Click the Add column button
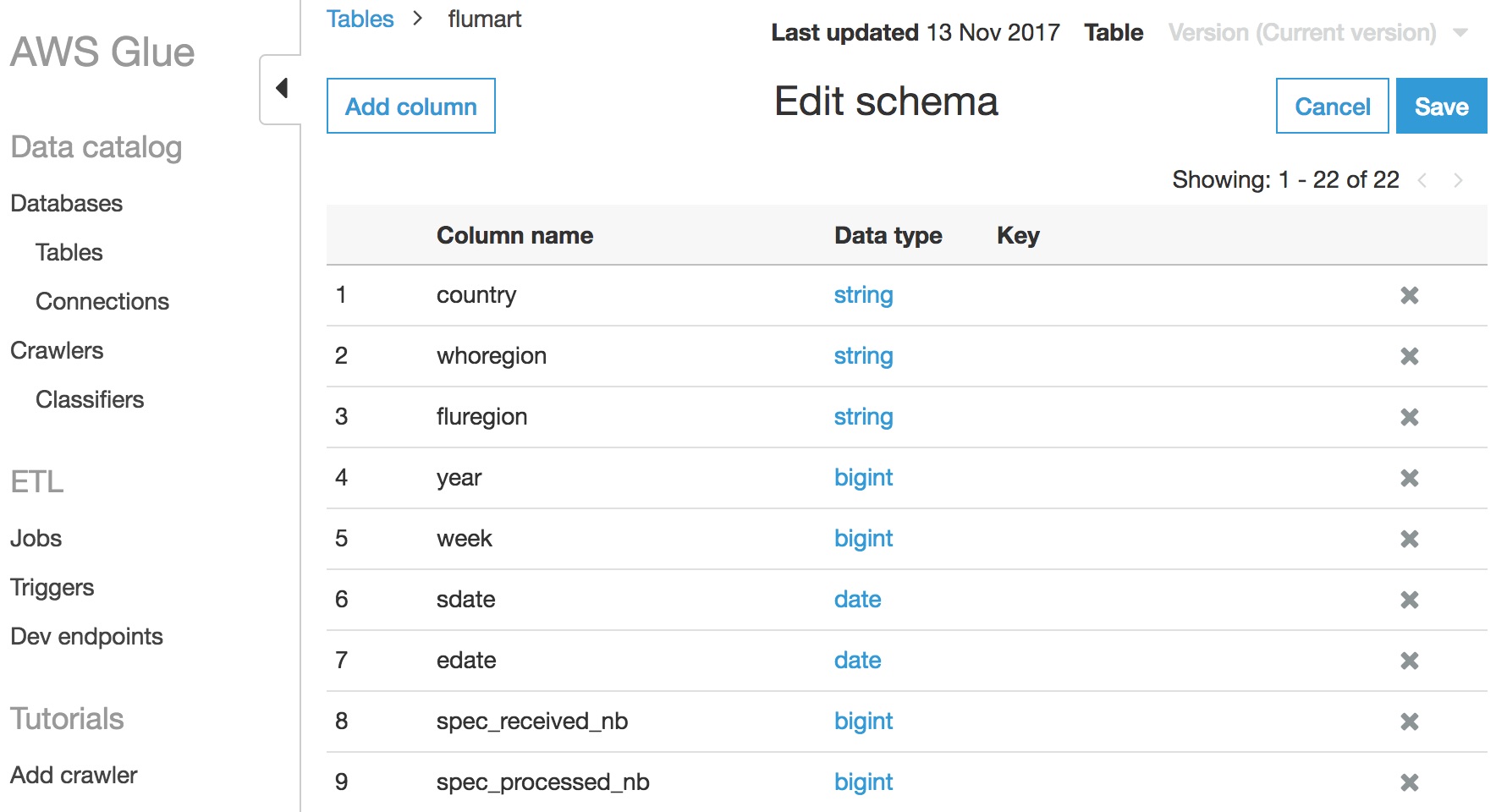Screen dimensions: 1496x812 (410, 106)
